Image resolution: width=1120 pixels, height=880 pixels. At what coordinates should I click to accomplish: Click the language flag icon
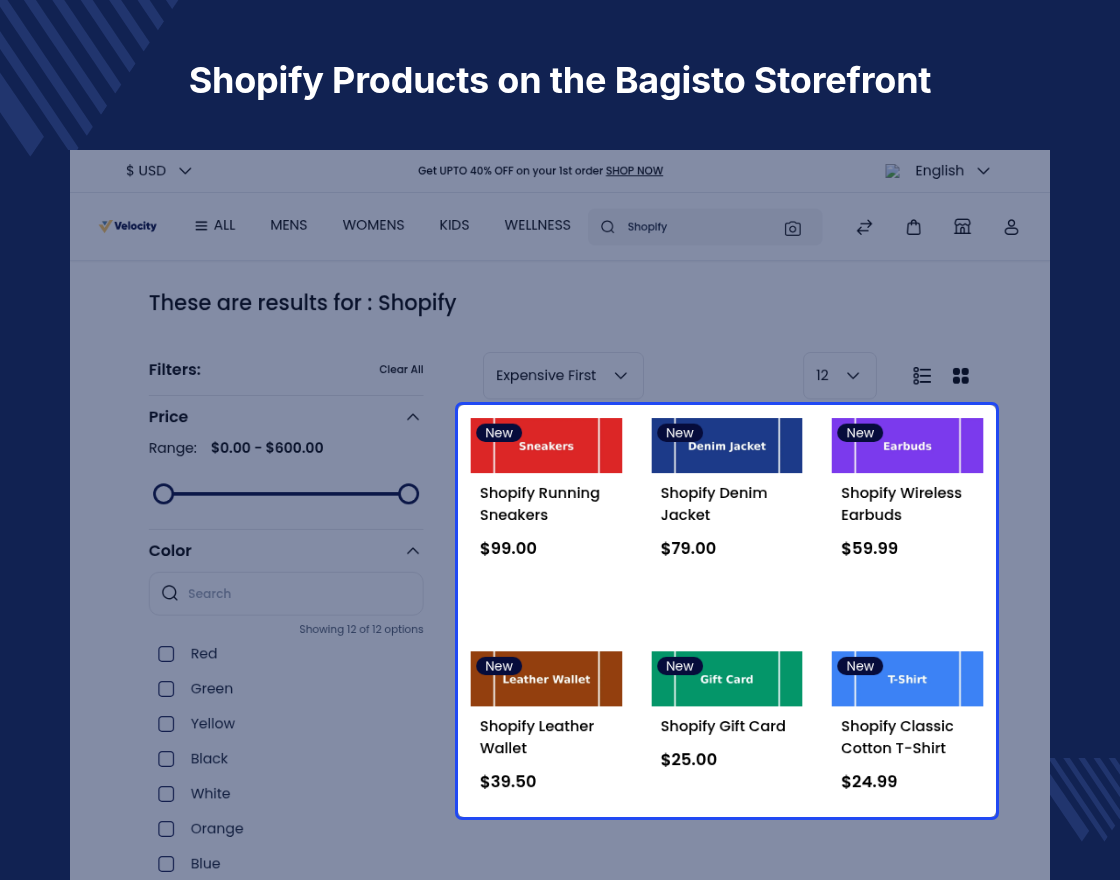[892, 171]
